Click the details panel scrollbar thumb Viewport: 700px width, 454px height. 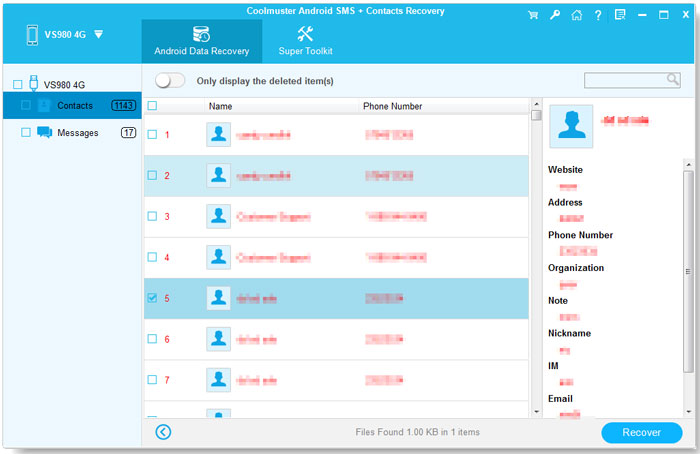[x=688, y=271]
